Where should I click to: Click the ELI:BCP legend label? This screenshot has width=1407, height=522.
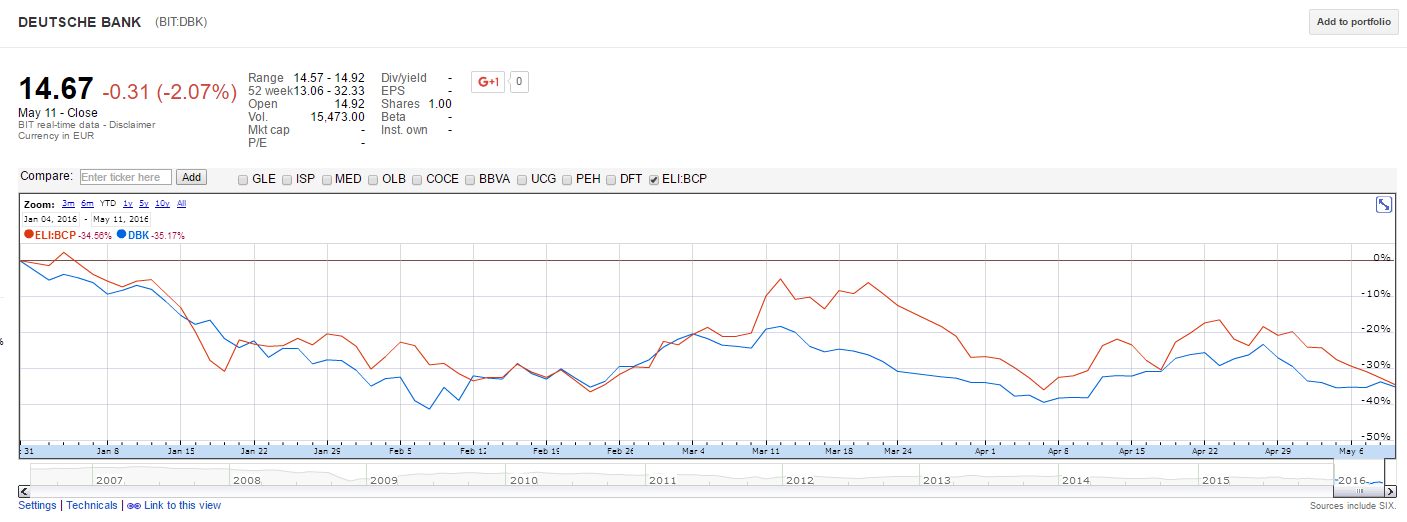pyautogui.click(x=55, y=235)
